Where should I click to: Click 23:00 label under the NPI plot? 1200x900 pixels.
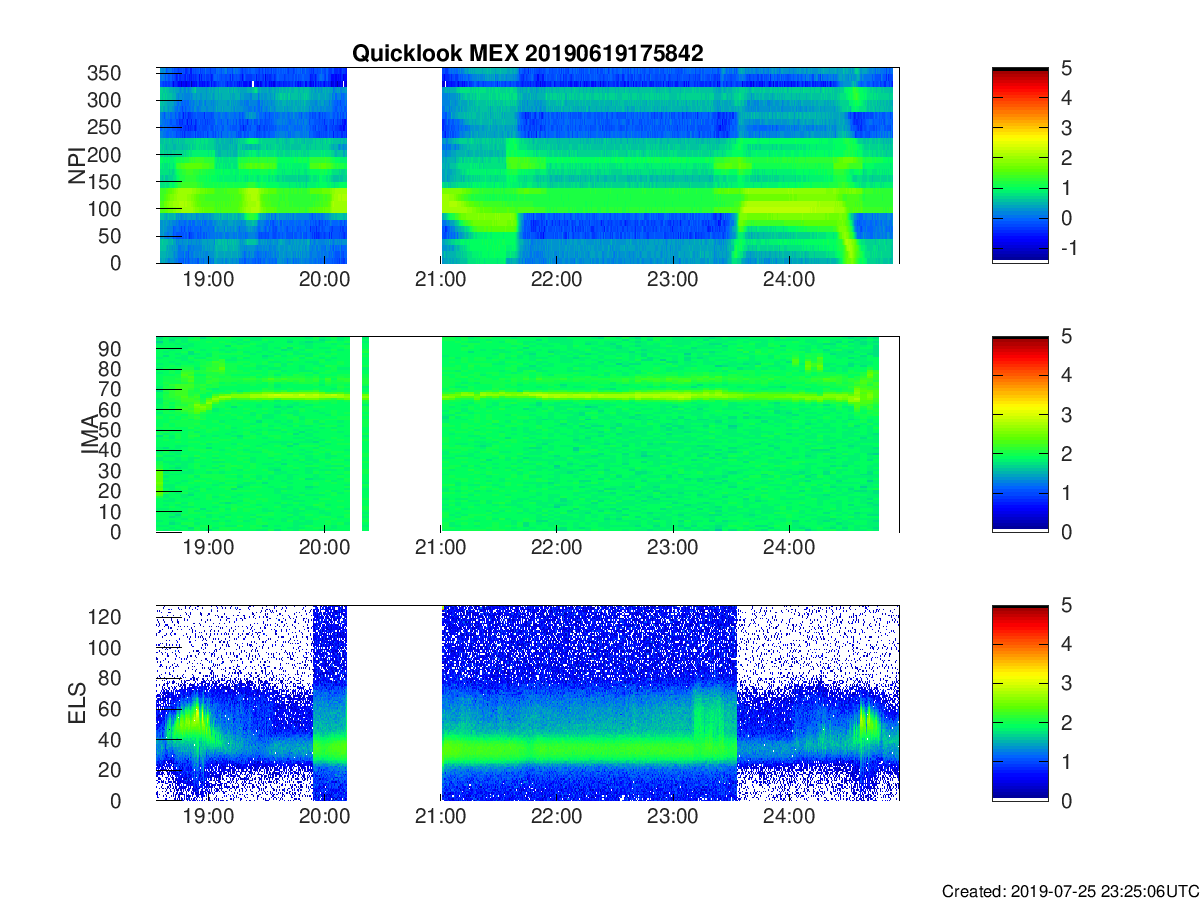coord(672,282)
